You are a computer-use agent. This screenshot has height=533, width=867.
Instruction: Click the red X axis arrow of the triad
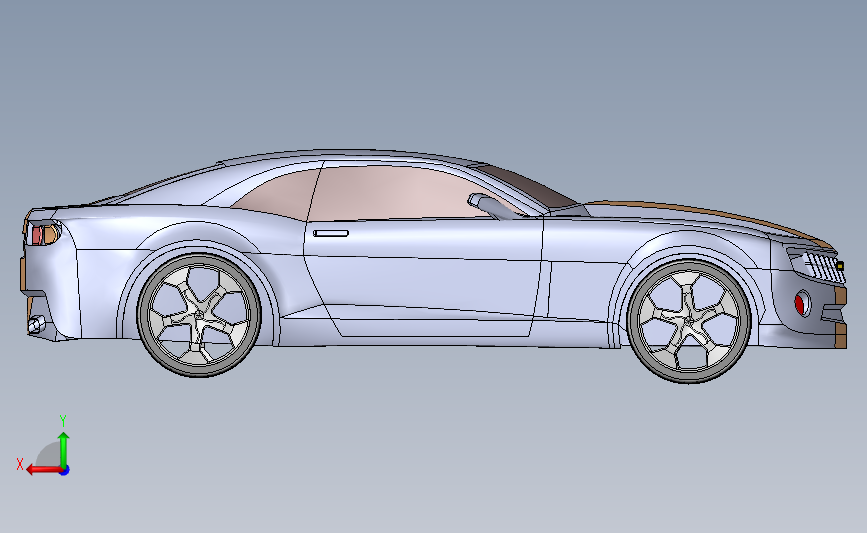click(x=44, y=470)
